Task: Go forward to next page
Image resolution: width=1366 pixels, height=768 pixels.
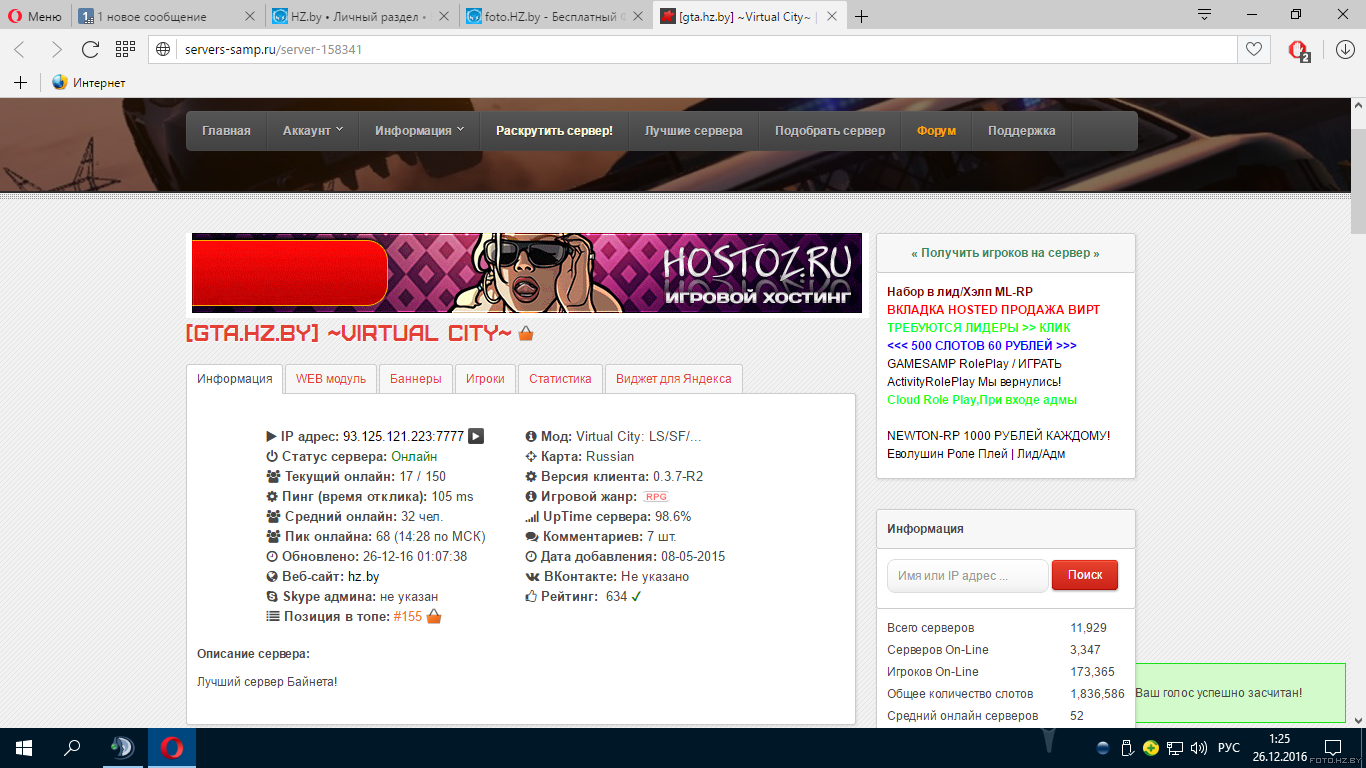Action: pos(56,49)
